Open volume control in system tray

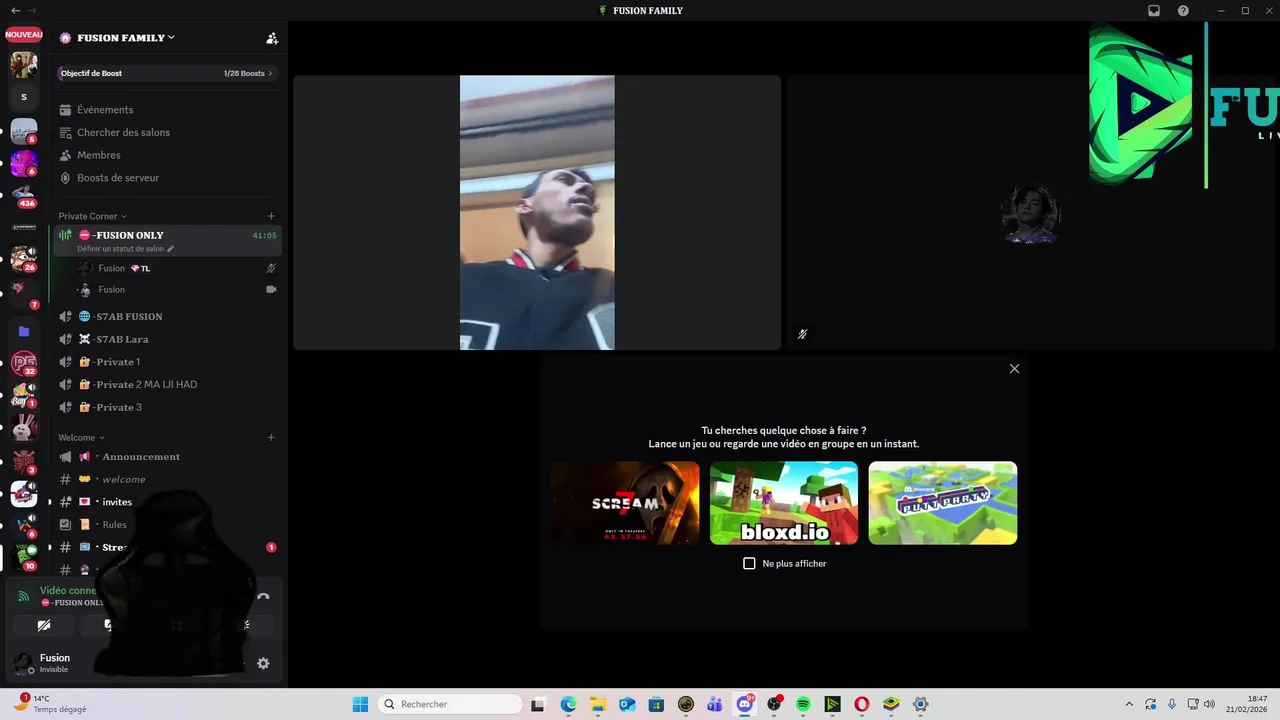click(1210, 704)
